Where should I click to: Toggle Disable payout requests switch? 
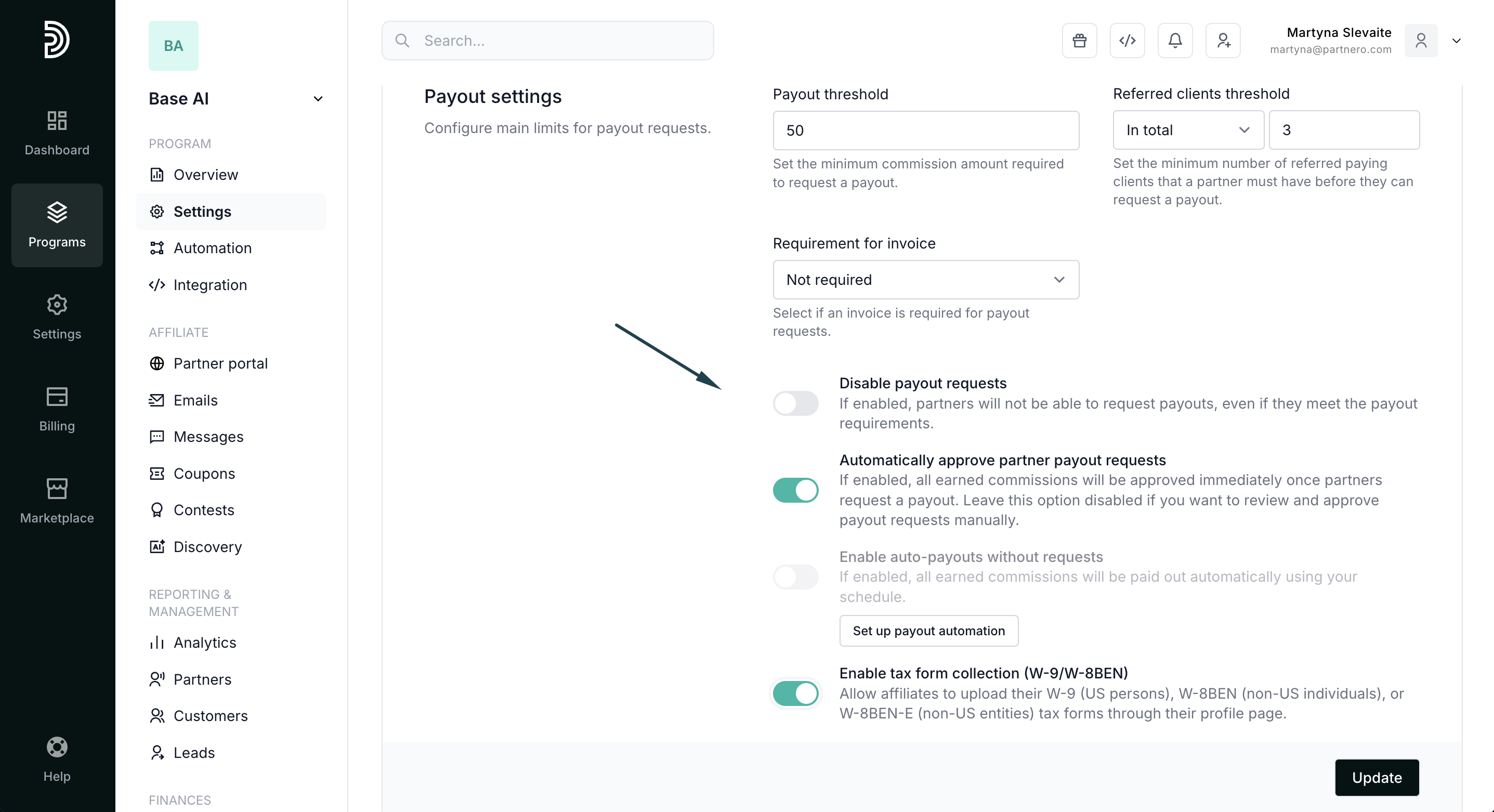coord(795,403)
